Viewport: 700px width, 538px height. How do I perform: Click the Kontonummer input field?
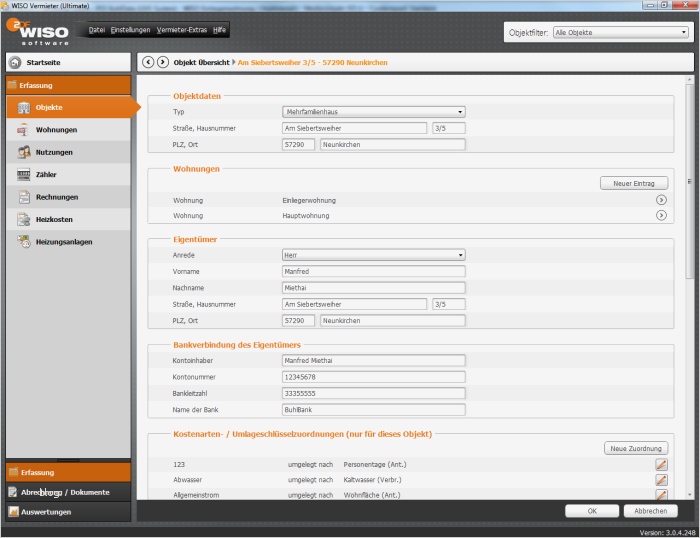coord(373,377)
